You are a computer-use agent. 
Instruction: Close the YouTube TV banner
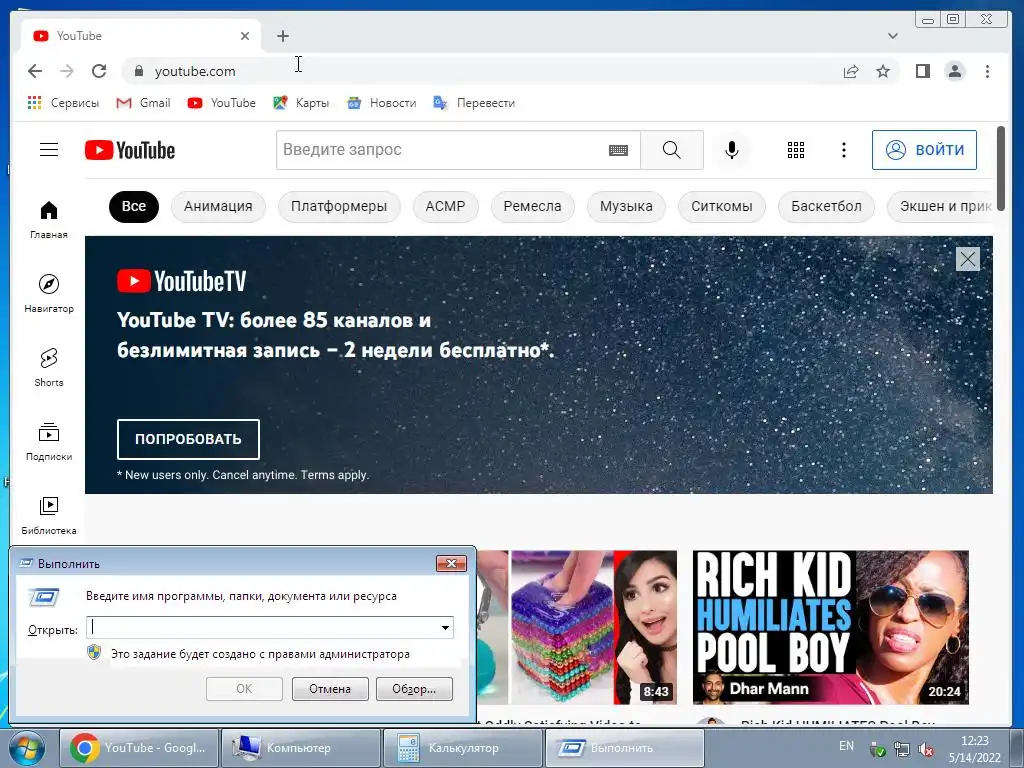point(967,259)
